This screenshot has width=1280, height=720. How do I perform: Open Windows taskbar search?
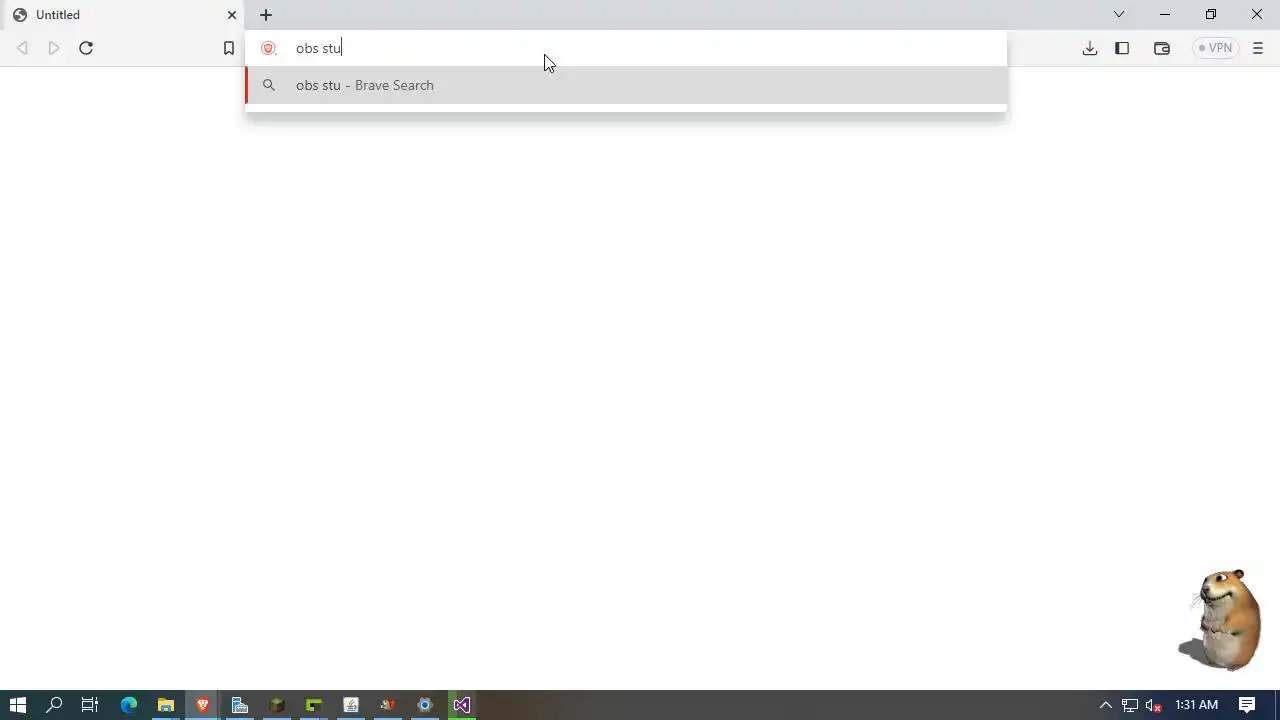tap(54, 705)
